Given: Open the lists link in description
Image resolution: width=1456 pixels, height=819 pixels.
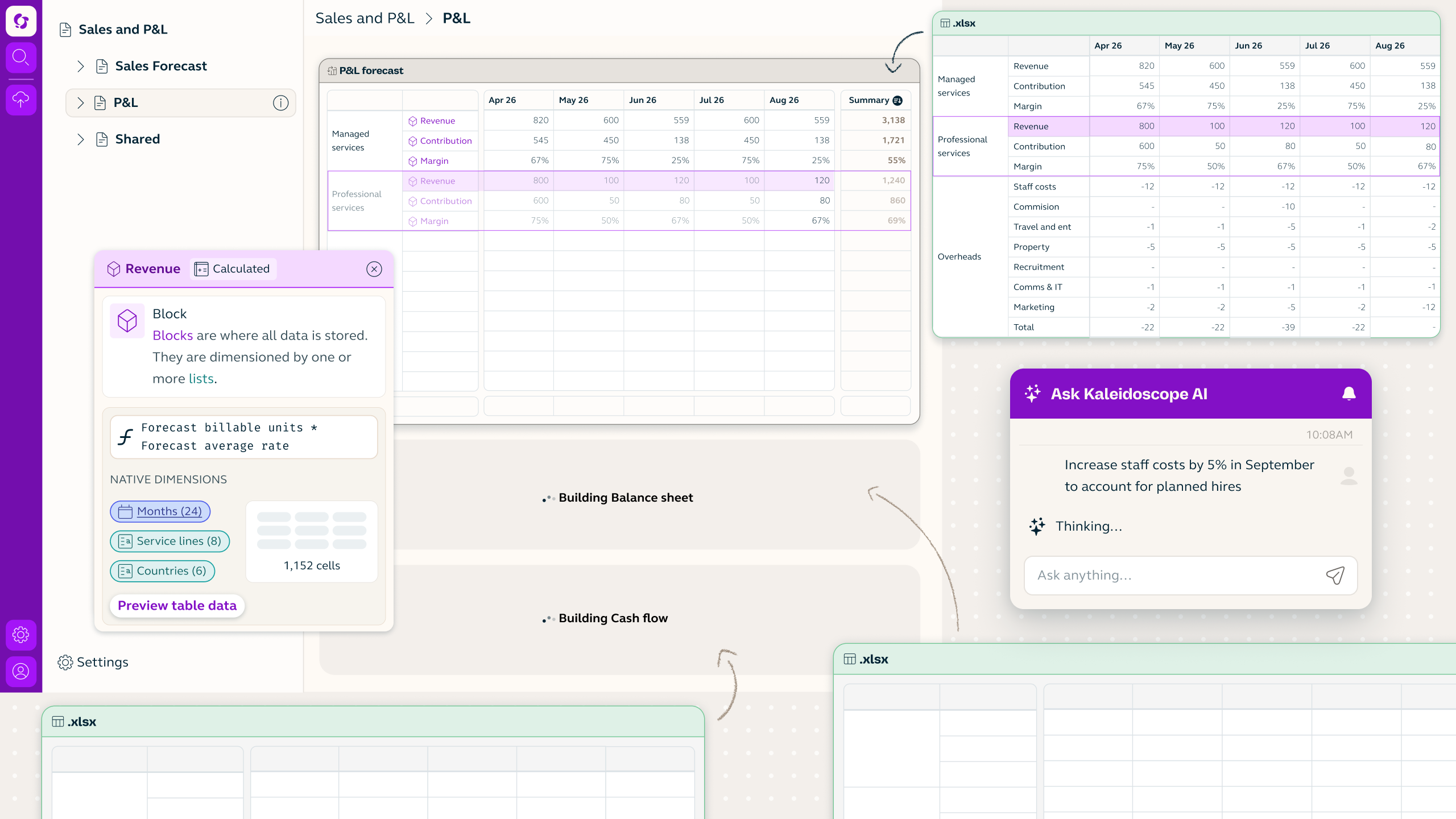Looking at the screenshot, I should (x=201, y=379).
